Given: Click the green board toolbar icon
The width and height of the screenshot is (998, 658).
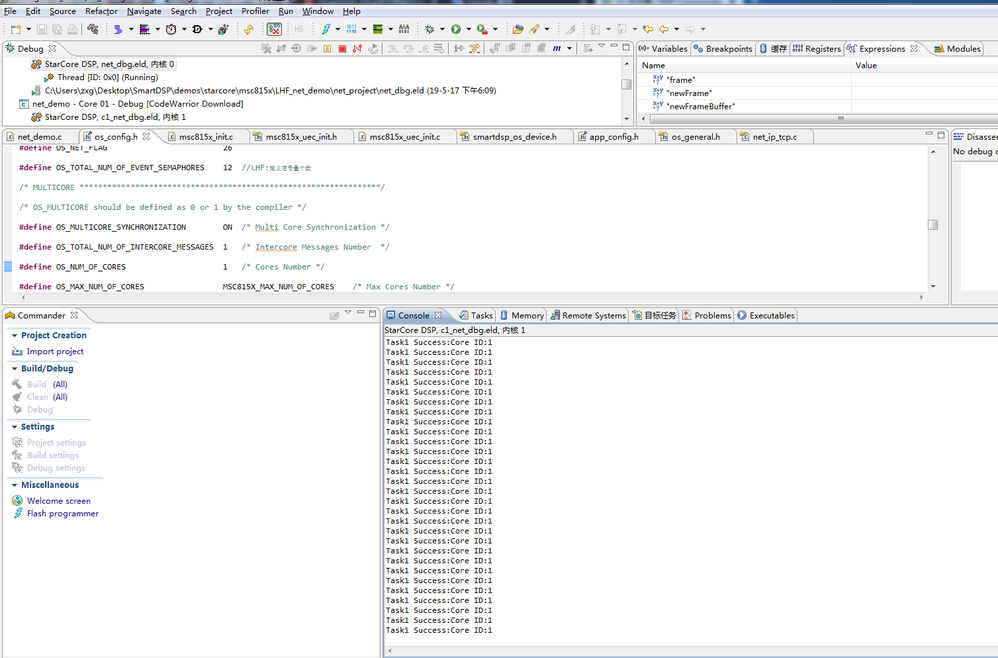Looking at the screenshot, I should click(x=377, y=29).
